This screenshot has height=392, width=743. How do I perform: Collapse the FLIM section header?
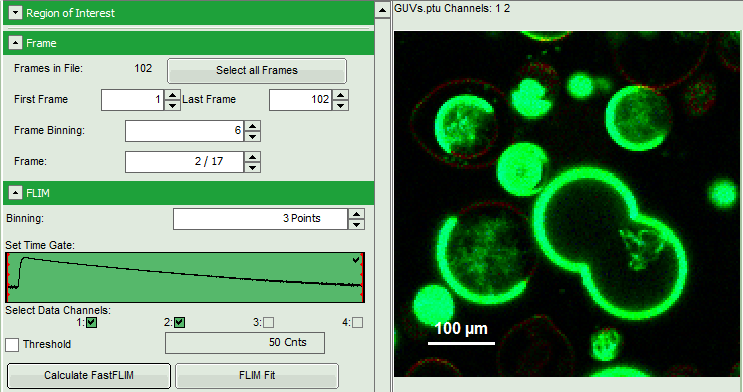tap(15, 193)
